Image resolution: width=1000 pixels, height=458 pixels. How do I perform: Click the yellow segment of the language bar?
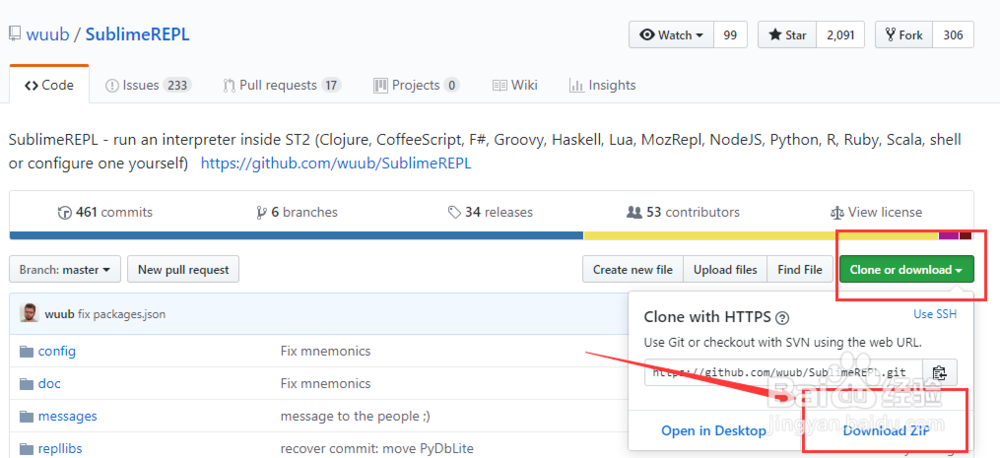pyautogui.click(x=761, y=235)
